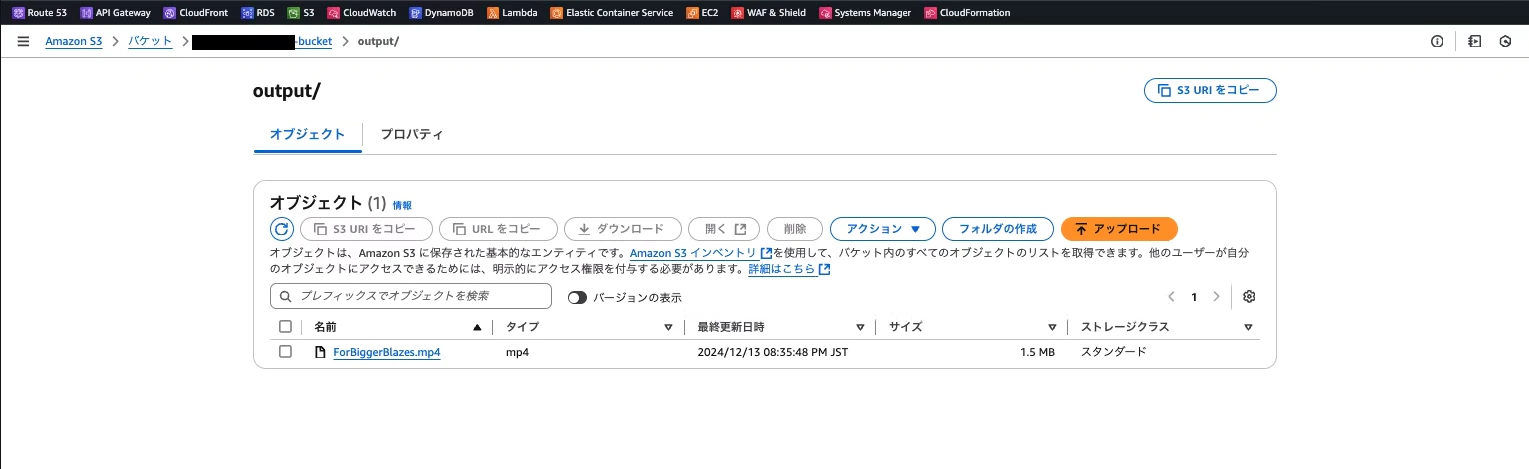Image resolution: width=1529 pixels, height=469 pixels.
Task: Click the 削除 button
Action: point(795,229)
